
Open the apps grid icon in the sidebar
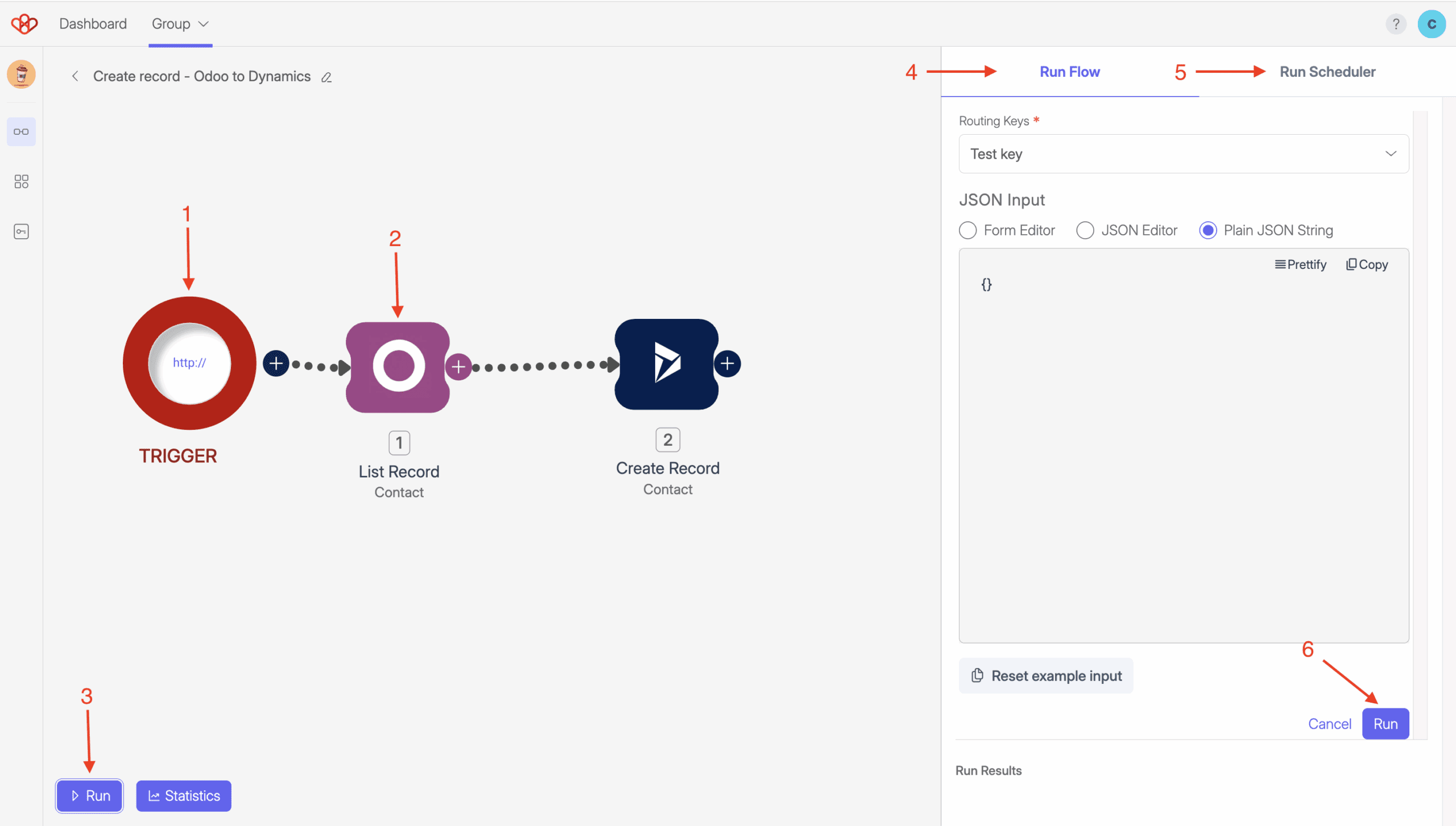pos(22,181)
